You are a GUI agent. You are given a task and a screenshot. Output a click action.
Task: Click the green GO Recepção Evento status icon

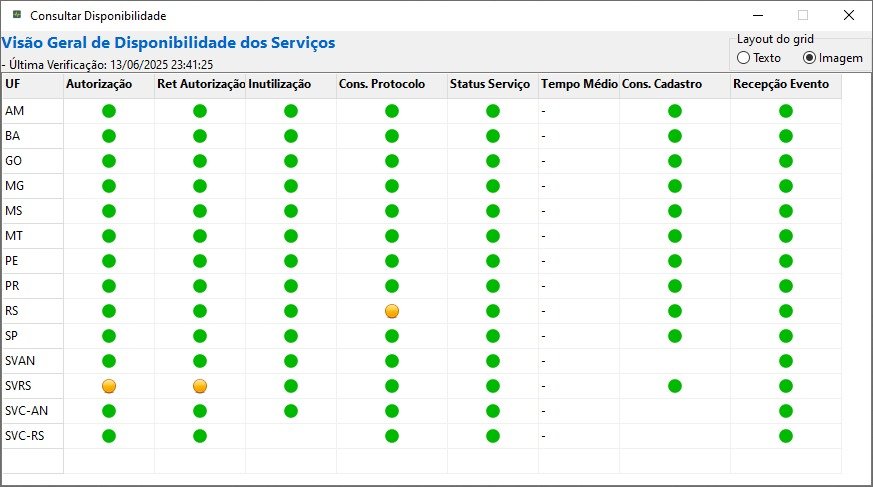(x=786, y=161)
